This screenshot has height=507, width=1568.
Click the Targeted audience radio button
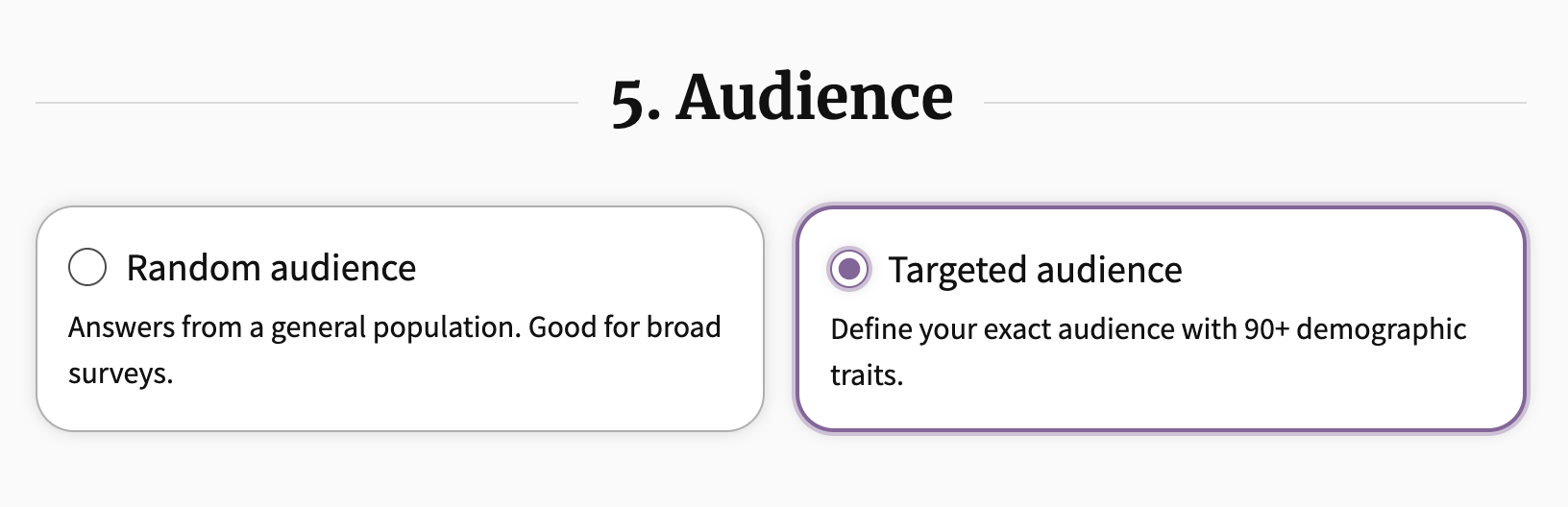pos(849,269)
